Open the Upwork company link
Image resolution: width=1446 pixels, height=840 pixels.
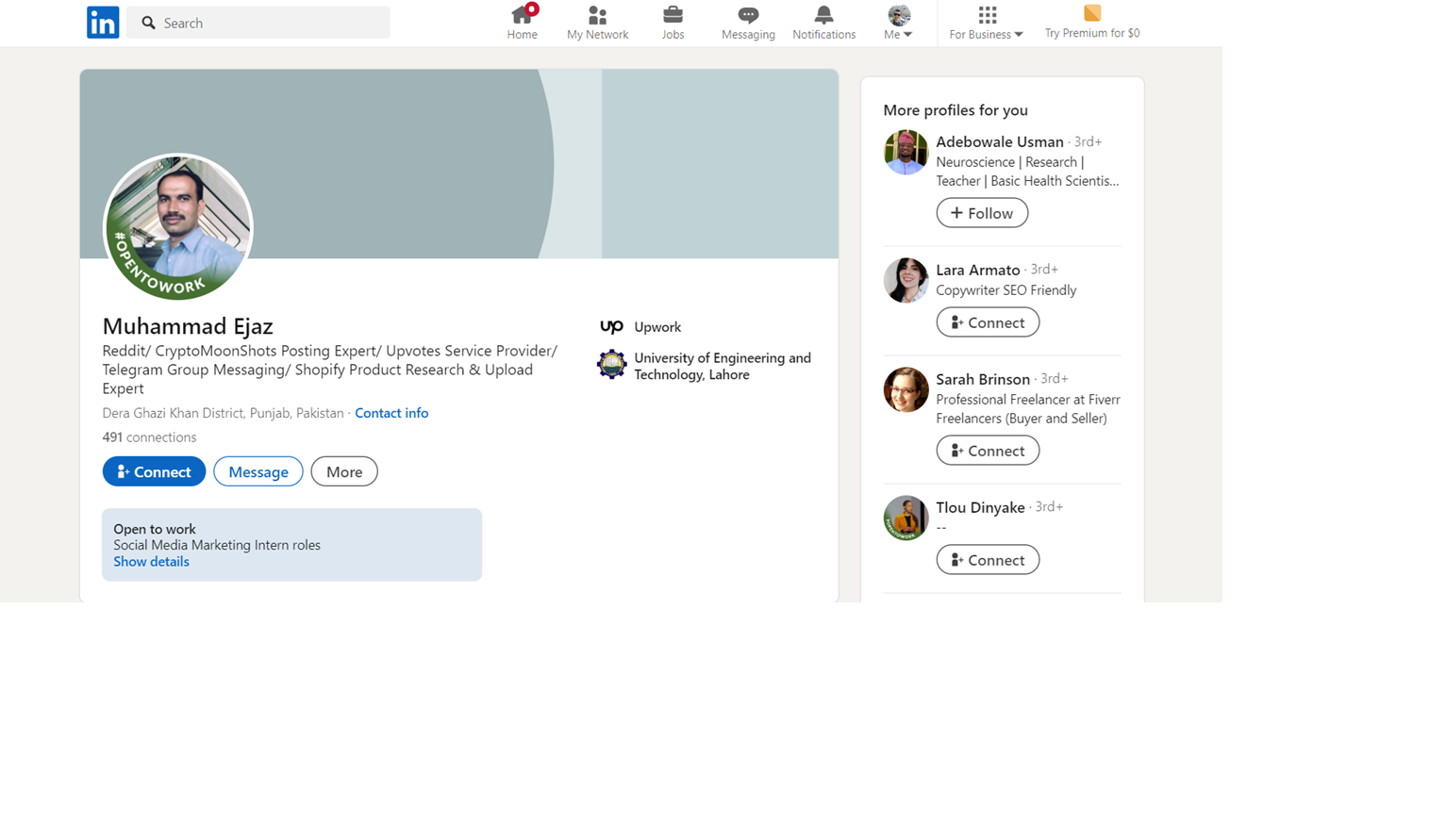pos(657,327)
